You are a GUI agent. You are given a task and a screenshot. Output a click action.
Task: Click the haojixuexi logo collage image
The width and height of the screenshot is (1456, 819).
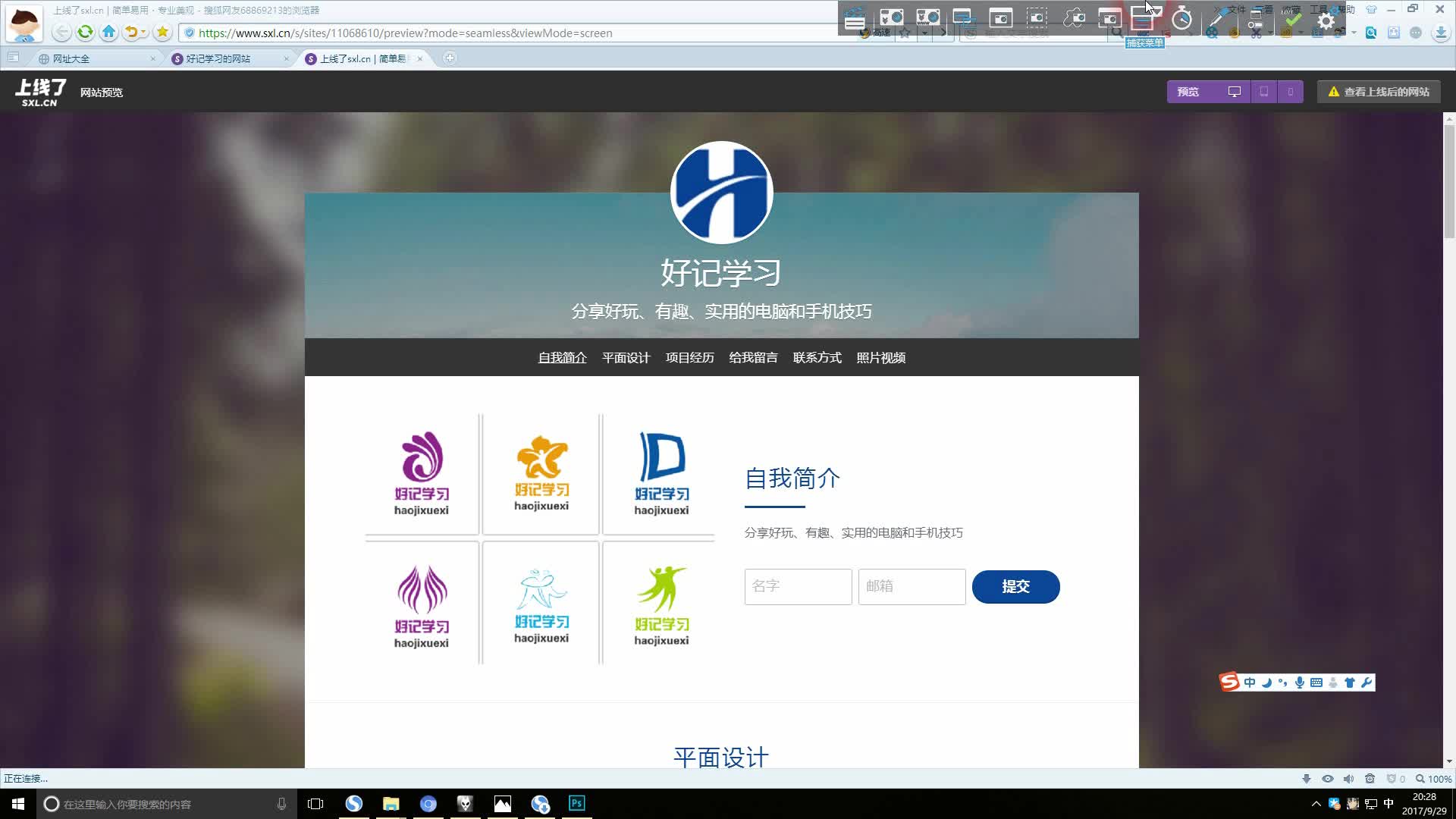[540, 539]
